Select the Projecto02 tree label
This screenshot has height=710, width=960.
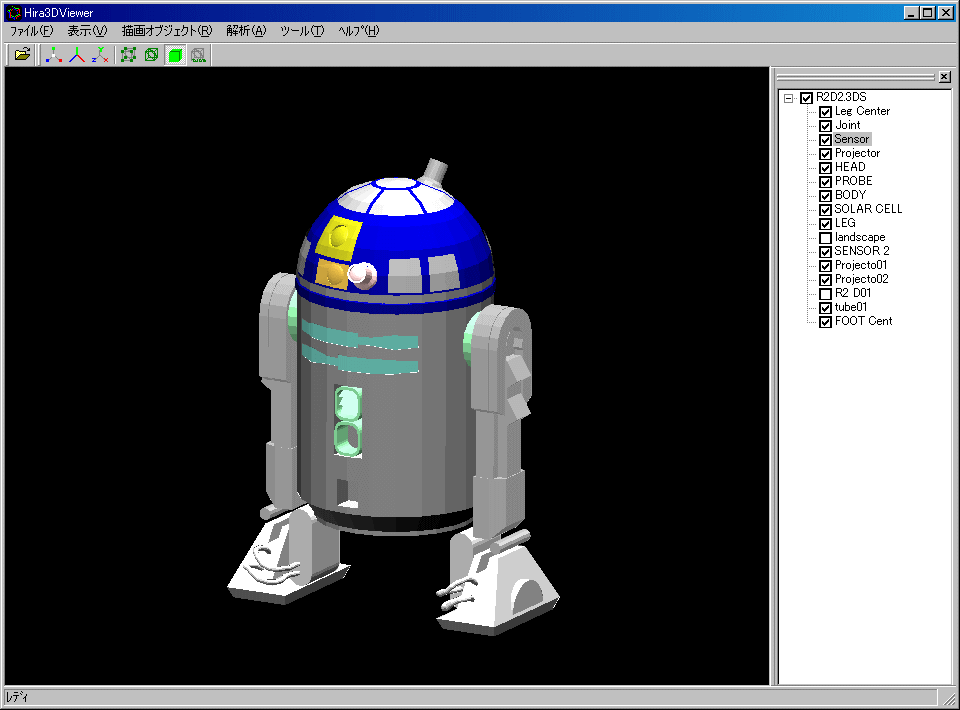click(861, 279)
